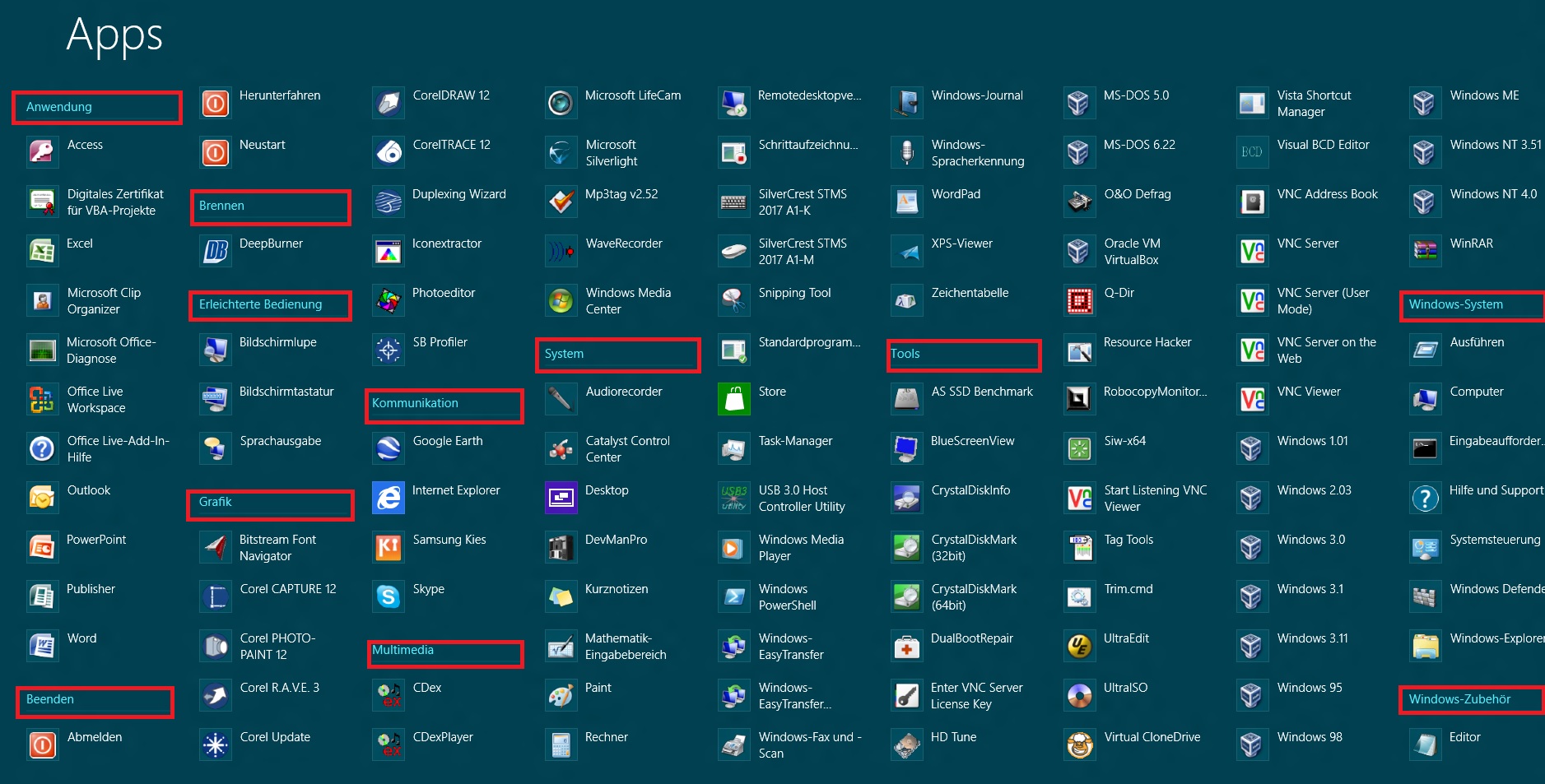The image size is (1545, 784).
Task: Open the WordPad icon
Action: coord(906,202)
